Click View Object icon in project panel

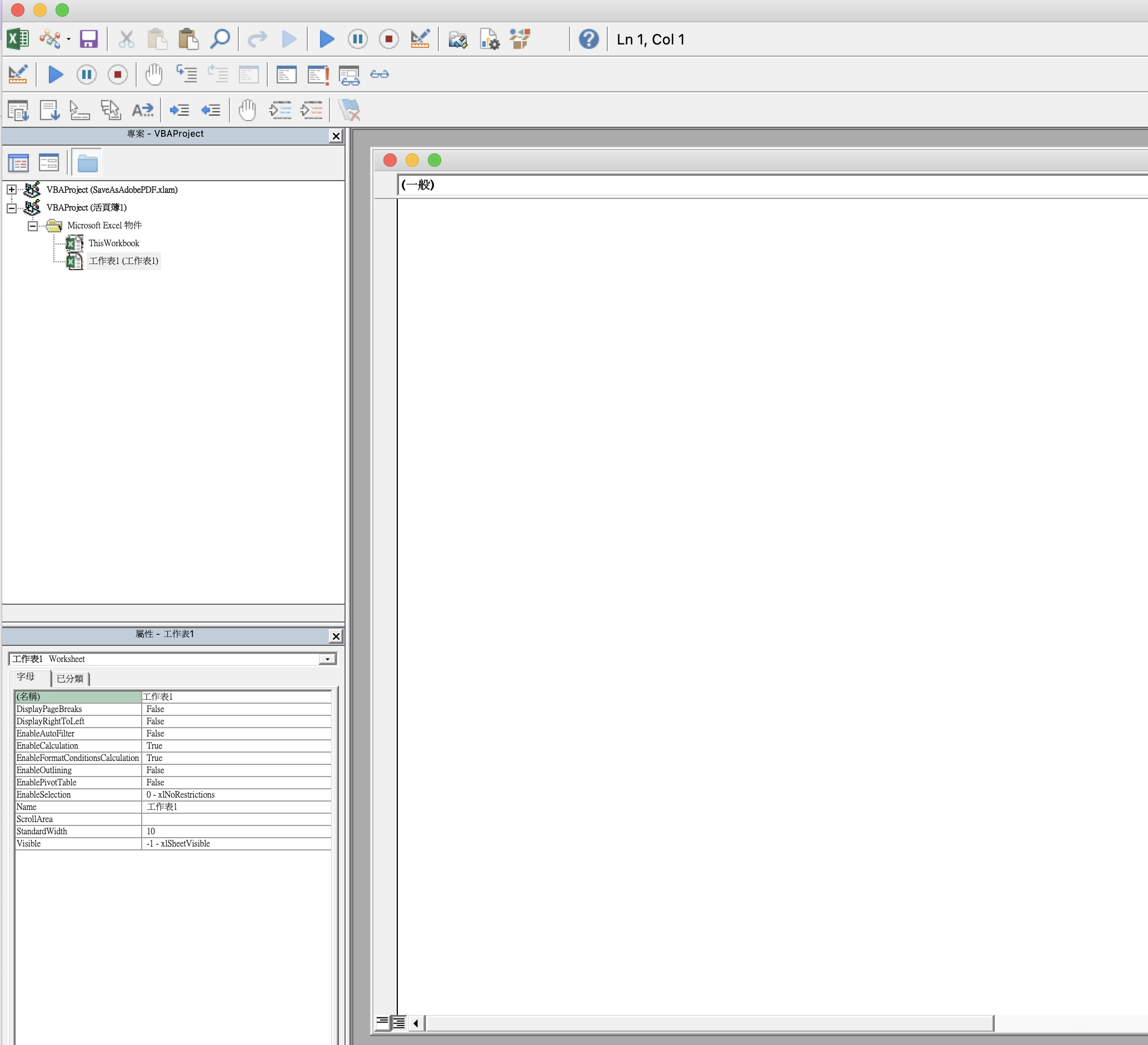[x=49, y=163]
